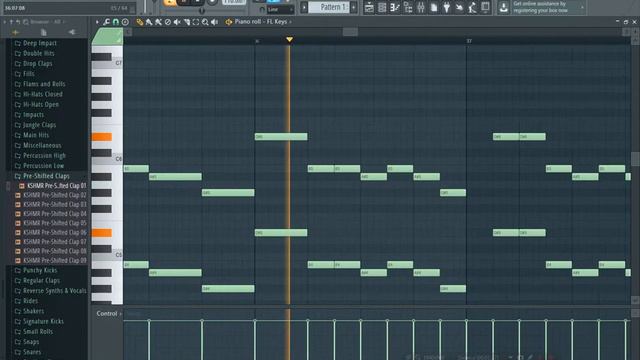Switch browser to the plugin database star tab
Viewport: 640px width, 360px height.
point(16,32)
